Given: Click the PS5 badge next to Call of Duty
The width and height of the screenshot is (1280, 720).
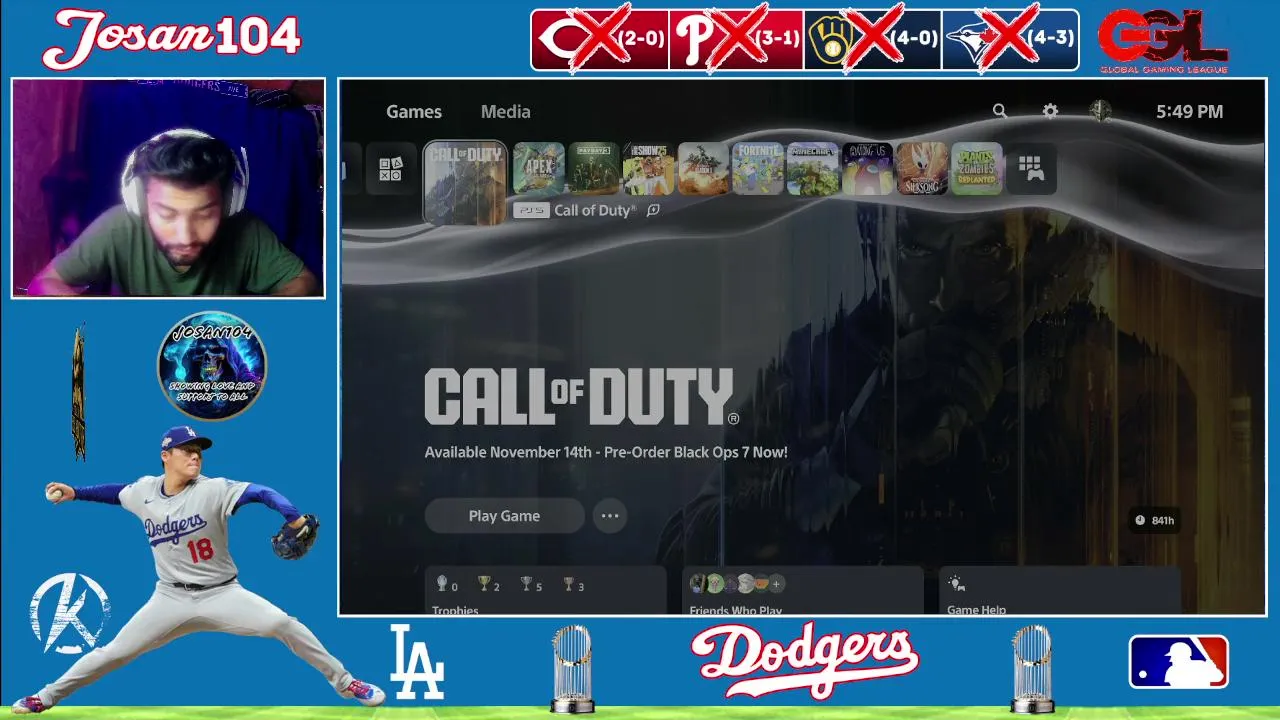Looking at the screenshot, I should click(531, 211).
